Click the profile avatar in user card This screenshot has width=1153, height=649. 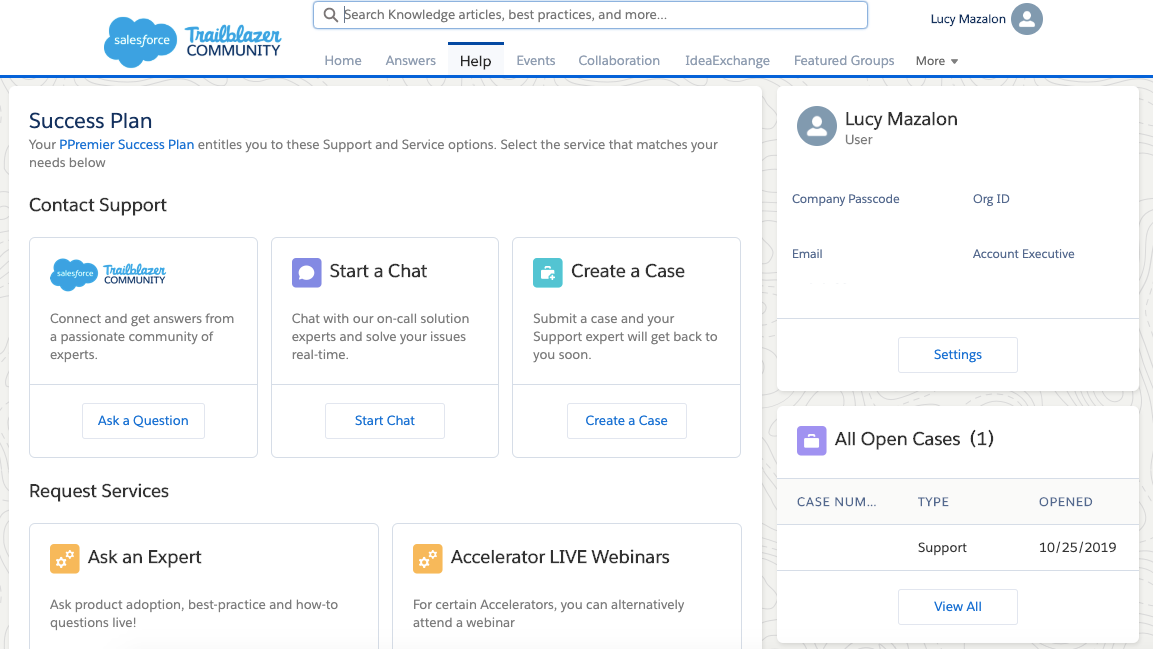click(x=817, y=126)
